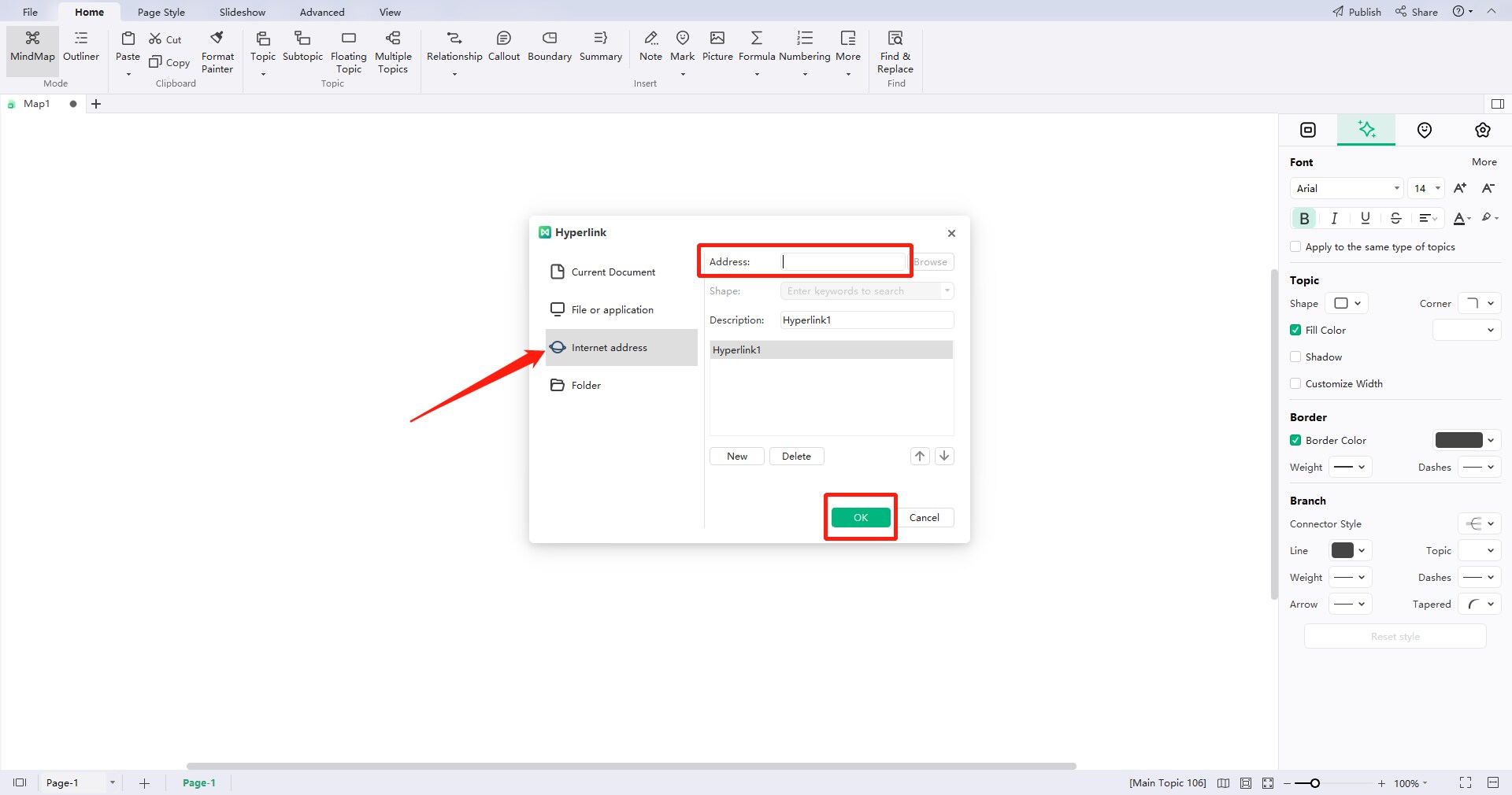Add a Note to the topic
1512x795 pixels.
tap(650, 47)
